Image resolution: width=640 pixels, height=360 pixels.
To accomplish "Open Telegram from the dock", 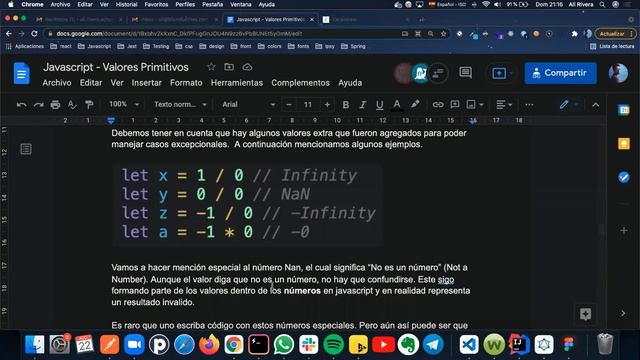I will point(433,345).
